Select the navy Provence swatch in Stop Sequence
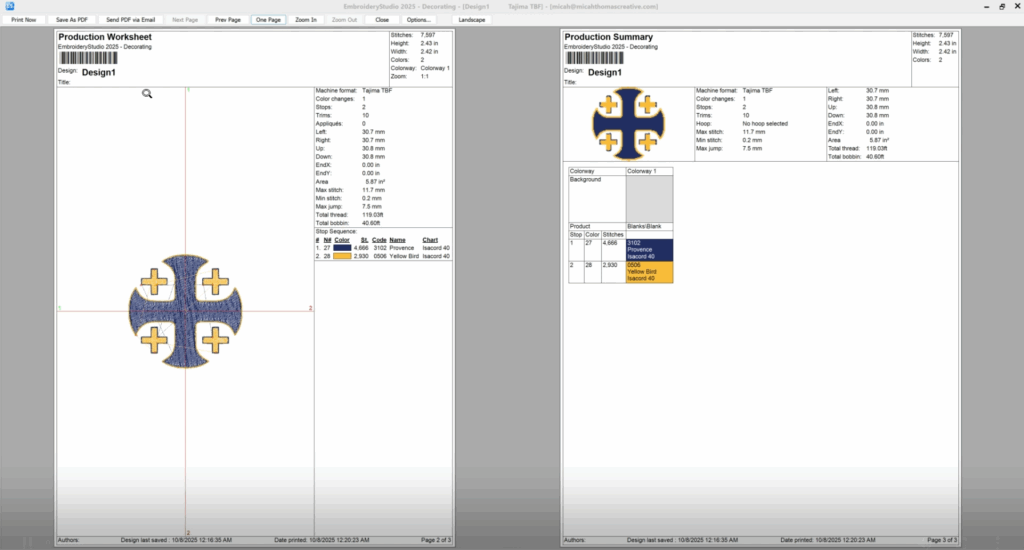Screen dimensions: 1024x550 click(x=342, y=249)
